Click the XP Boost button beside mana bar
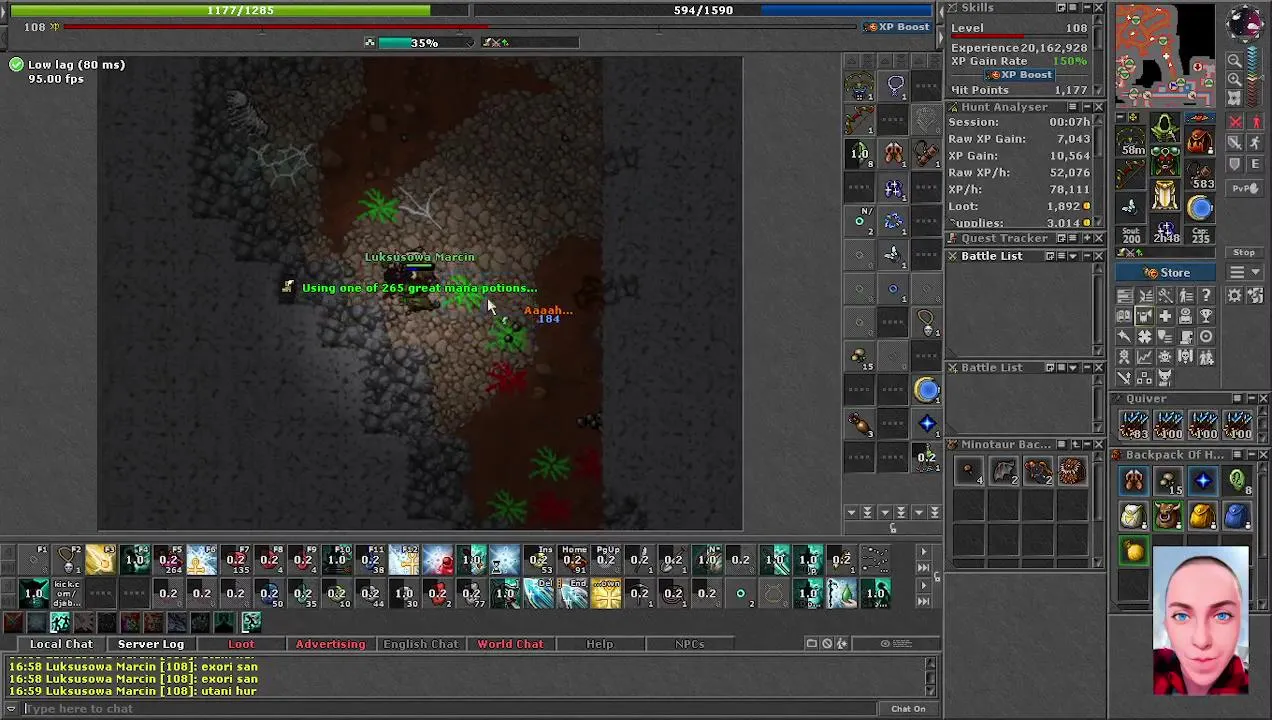The height and width of the screenshot is (720, 1272). click(x=898, y=27)
